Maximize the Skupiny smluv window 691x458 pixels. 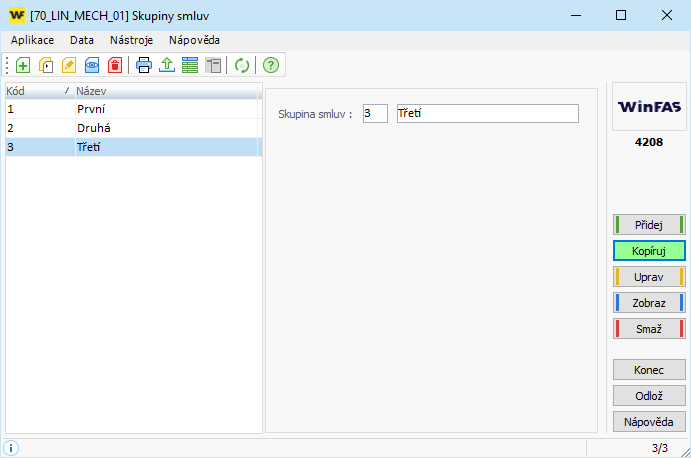point(621,15)
